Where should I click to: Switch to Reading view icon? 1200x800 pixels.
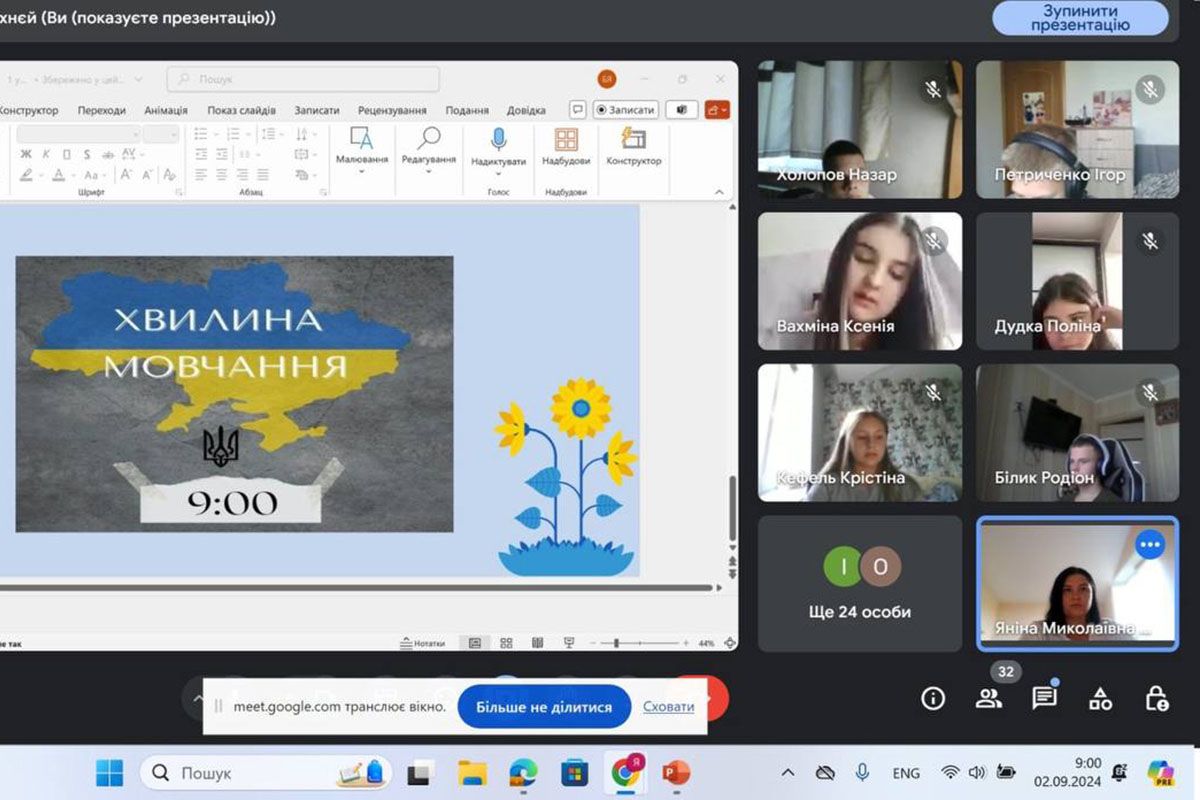coord(537,643)
